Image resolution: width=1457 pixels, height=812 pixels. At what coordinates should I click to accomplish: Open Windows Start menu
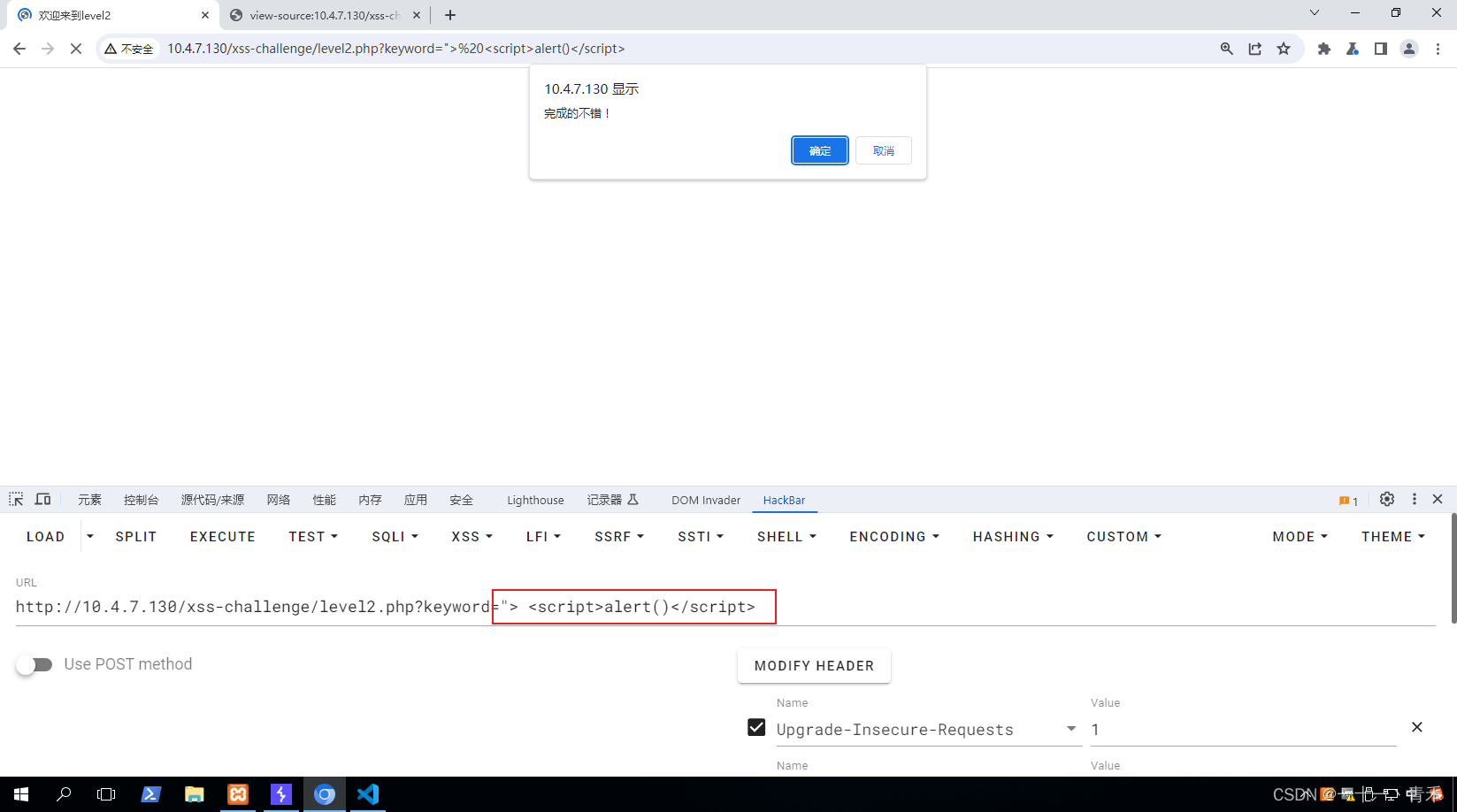[21, 794]
